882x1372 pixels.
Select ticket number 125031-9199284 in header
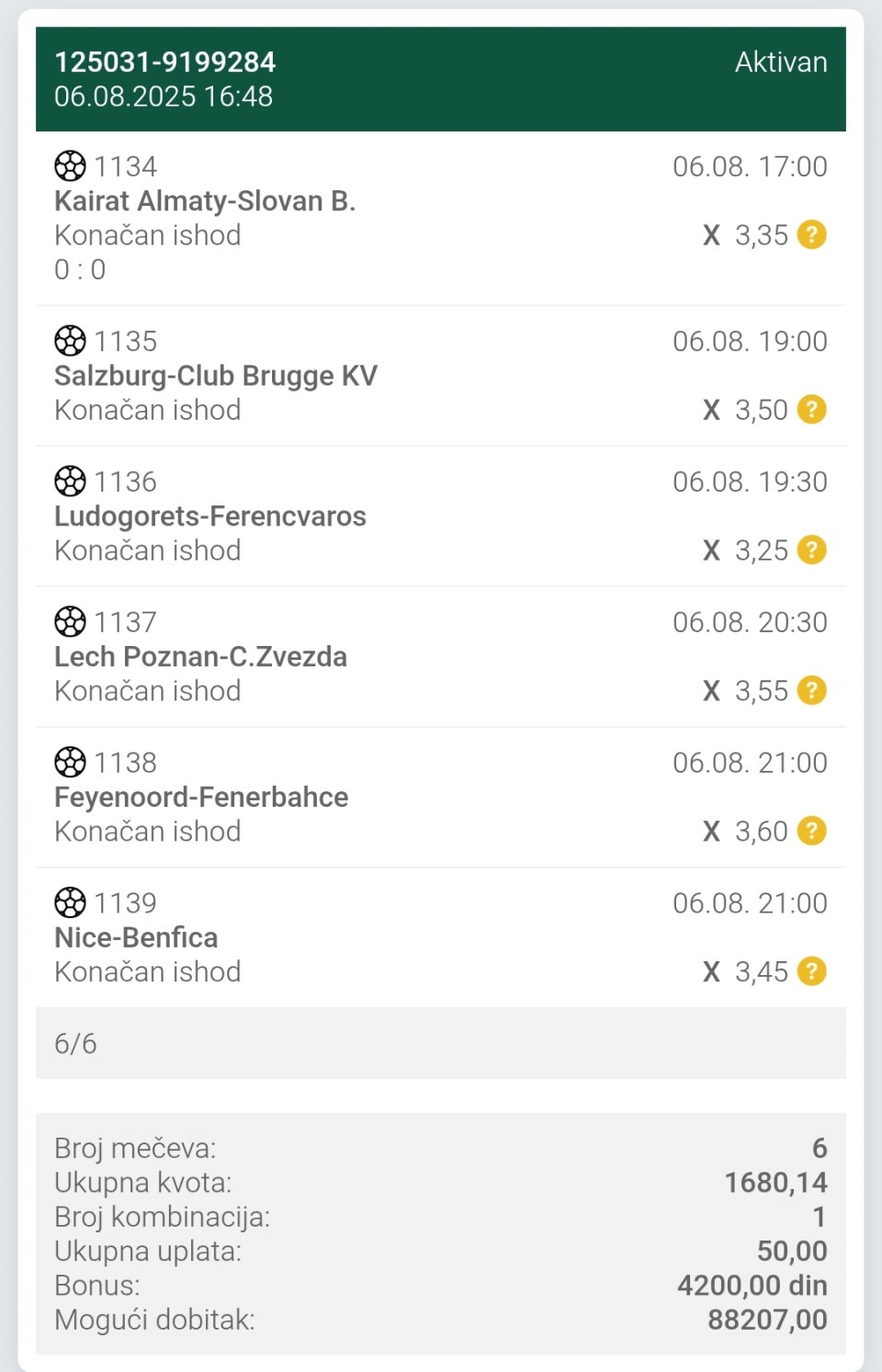[164, 62]
